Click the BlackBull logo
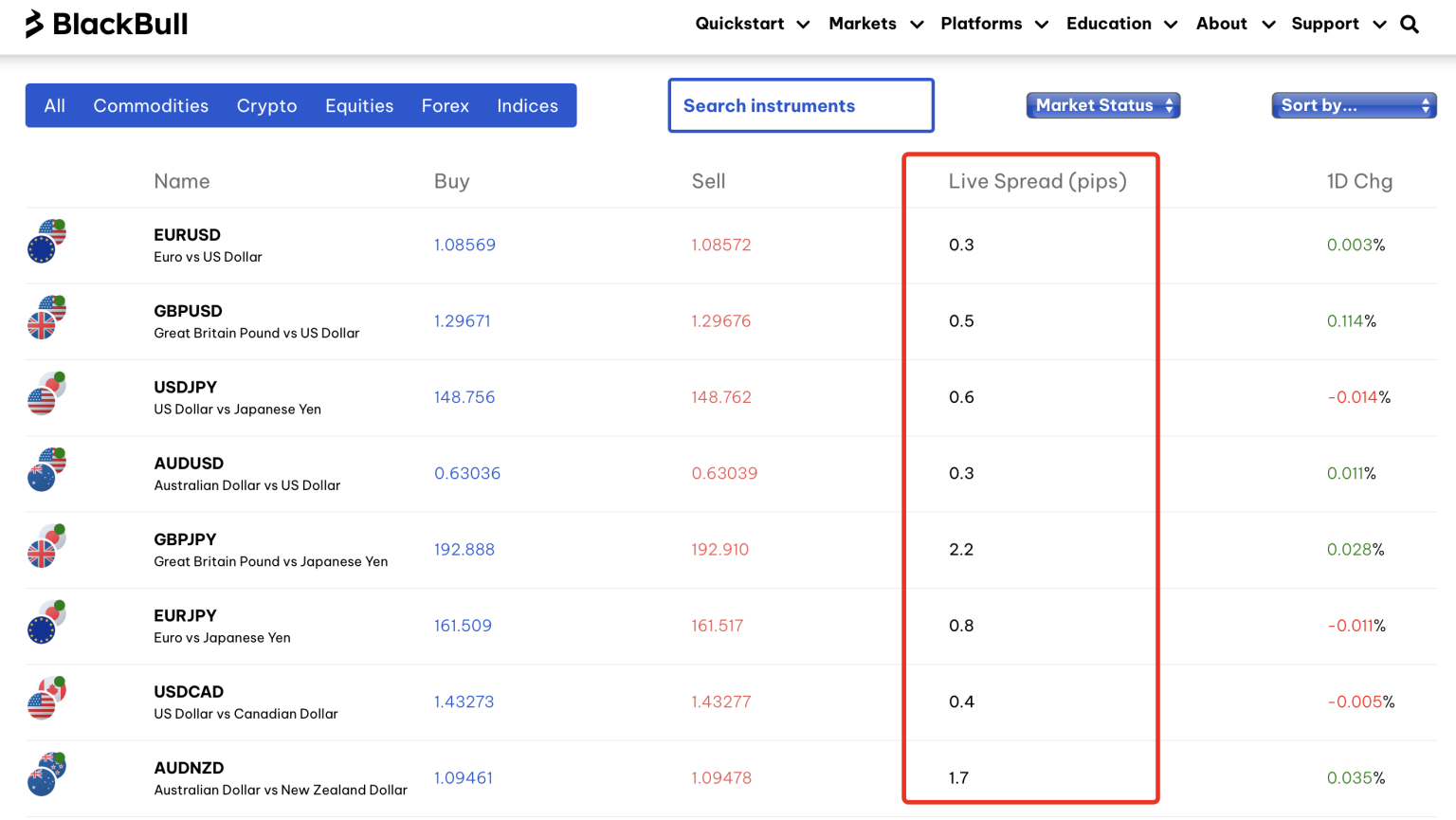The height and width of the screenshot is (820, 1456). coord(105,24)
